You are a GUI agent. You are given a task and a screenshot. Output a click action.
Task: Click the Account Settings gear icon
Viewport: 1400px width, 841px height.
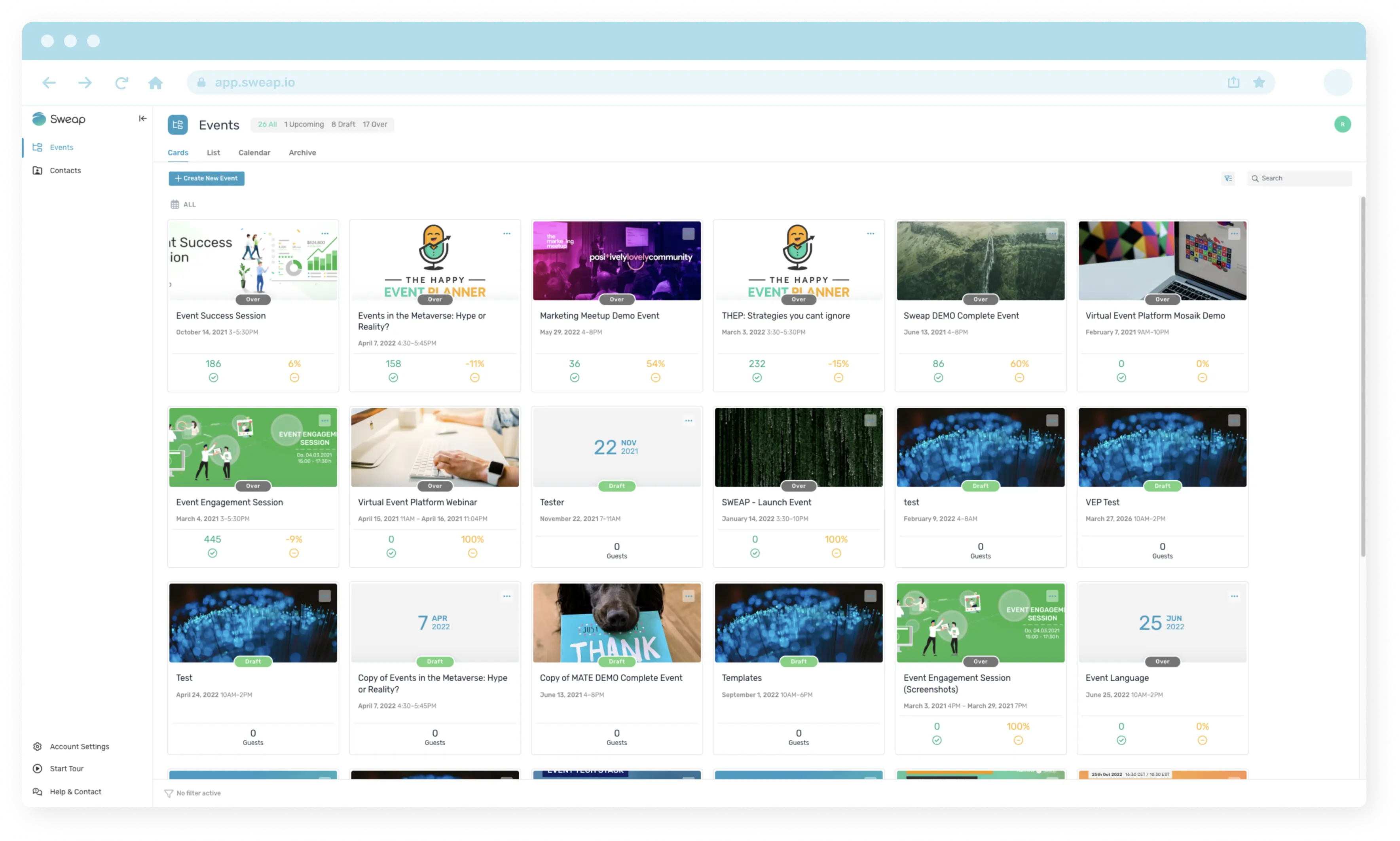click(x=38, y=746)
